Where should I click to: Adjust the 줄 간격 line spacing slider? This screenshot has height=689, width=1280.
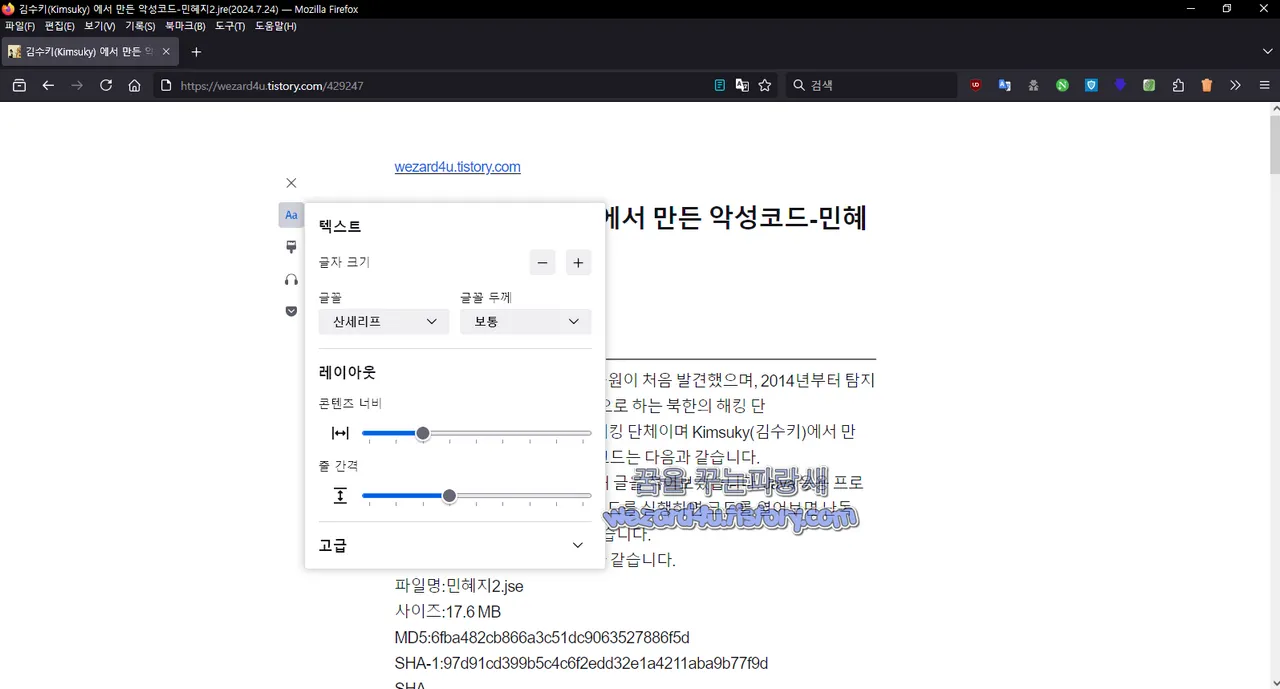click(476, 495)
